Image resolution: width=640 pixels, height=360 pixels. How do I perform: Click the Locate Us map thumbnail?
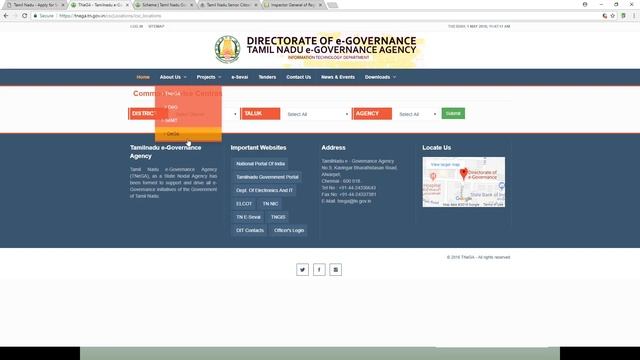(x=464, y=182)
